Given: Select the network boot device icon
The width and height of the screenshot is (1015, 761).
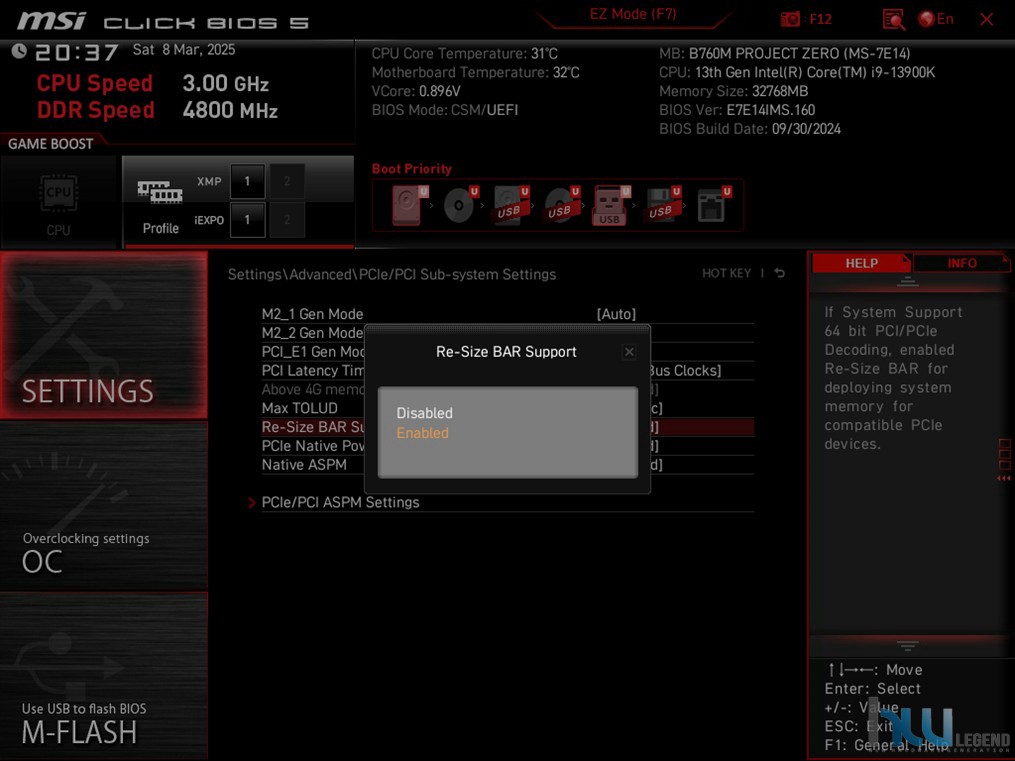Looking at the screenshot, I should tap(713, 205).
